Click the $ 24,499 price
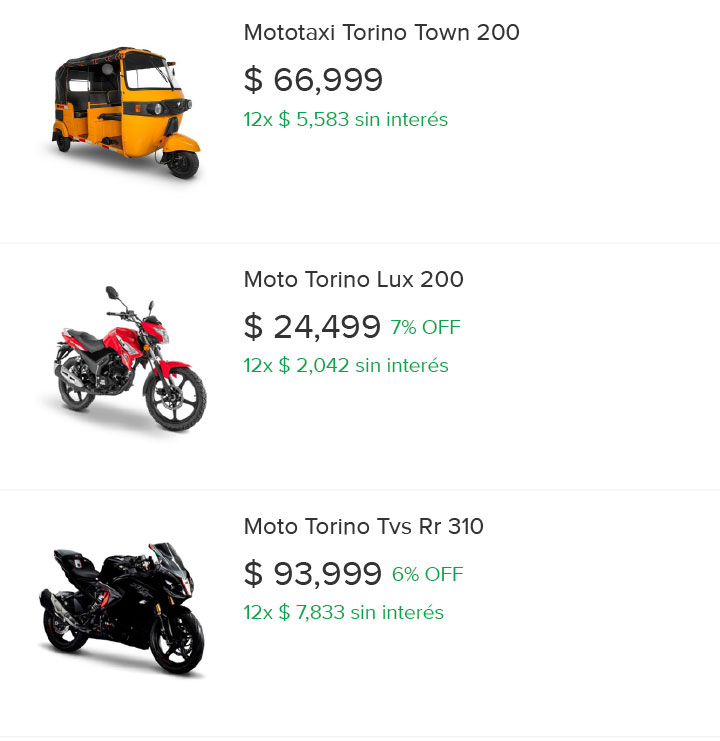The image size is (720, 741). point(312,326)
